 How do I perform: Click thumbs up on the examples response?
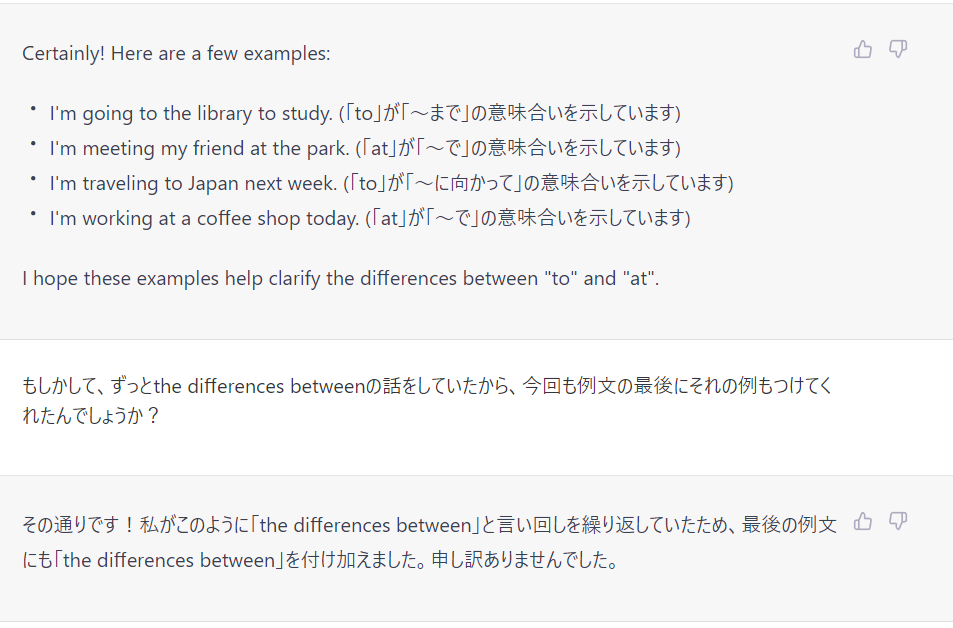(862, 49)
